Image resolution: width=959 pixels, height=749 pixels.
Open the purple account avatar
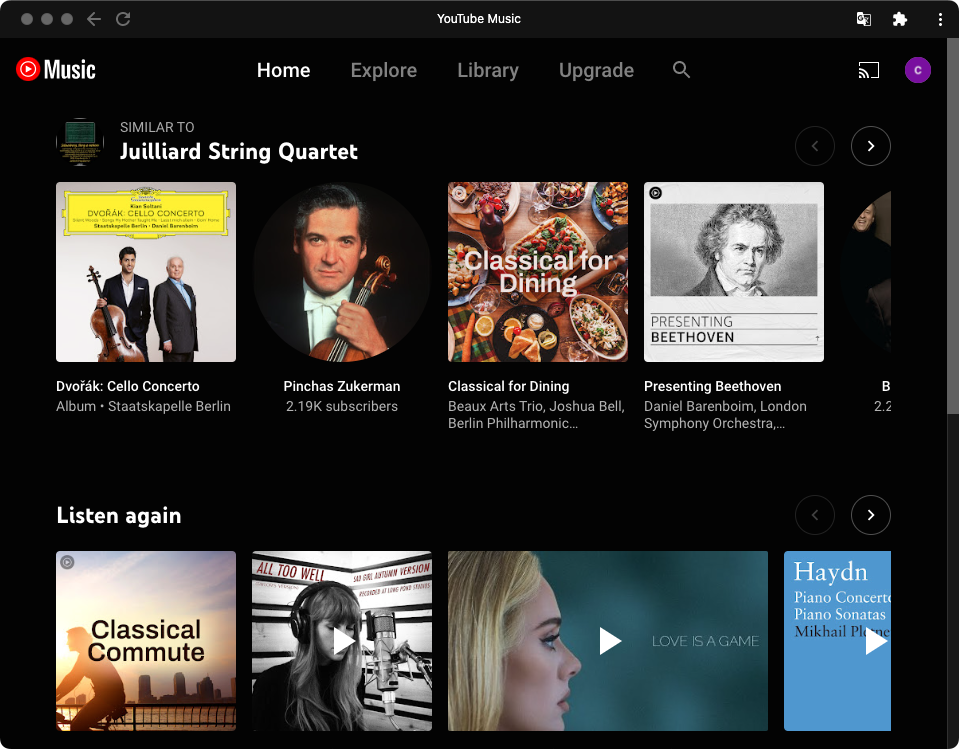[917, 70]
